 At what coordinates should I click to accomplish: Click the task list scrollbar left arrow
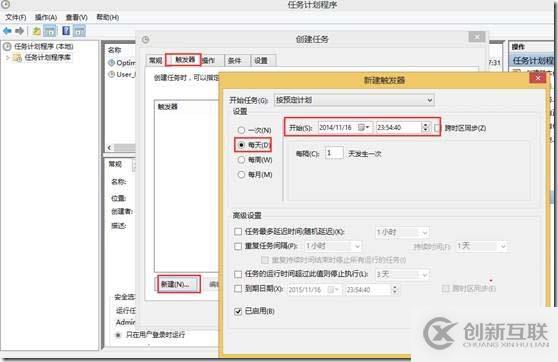[110, 147]
